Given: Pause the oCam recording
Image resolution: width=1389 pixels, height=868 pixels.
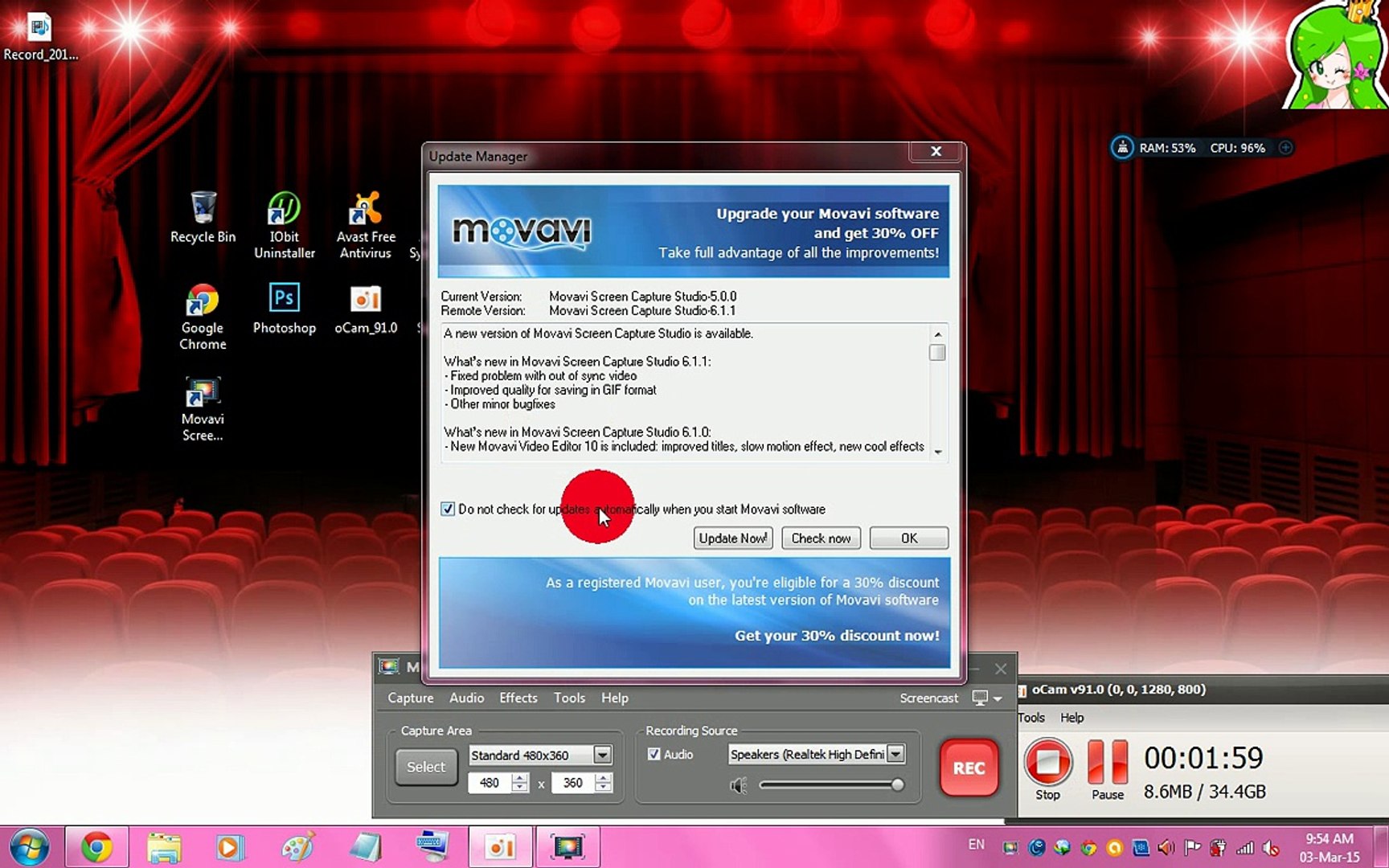Looking at the screenshot, I should (1108, 768).
